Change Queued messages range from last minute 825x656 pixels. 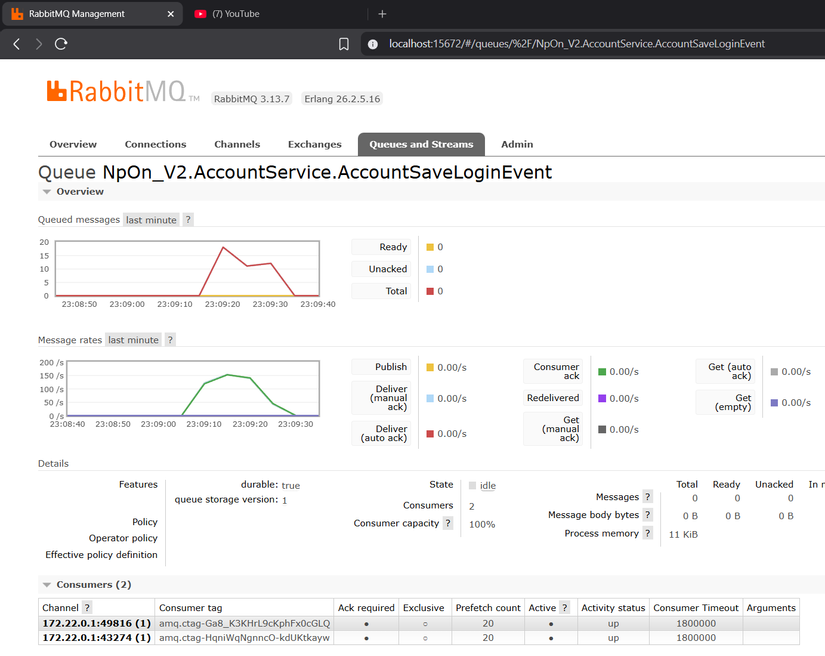[151, 220]
